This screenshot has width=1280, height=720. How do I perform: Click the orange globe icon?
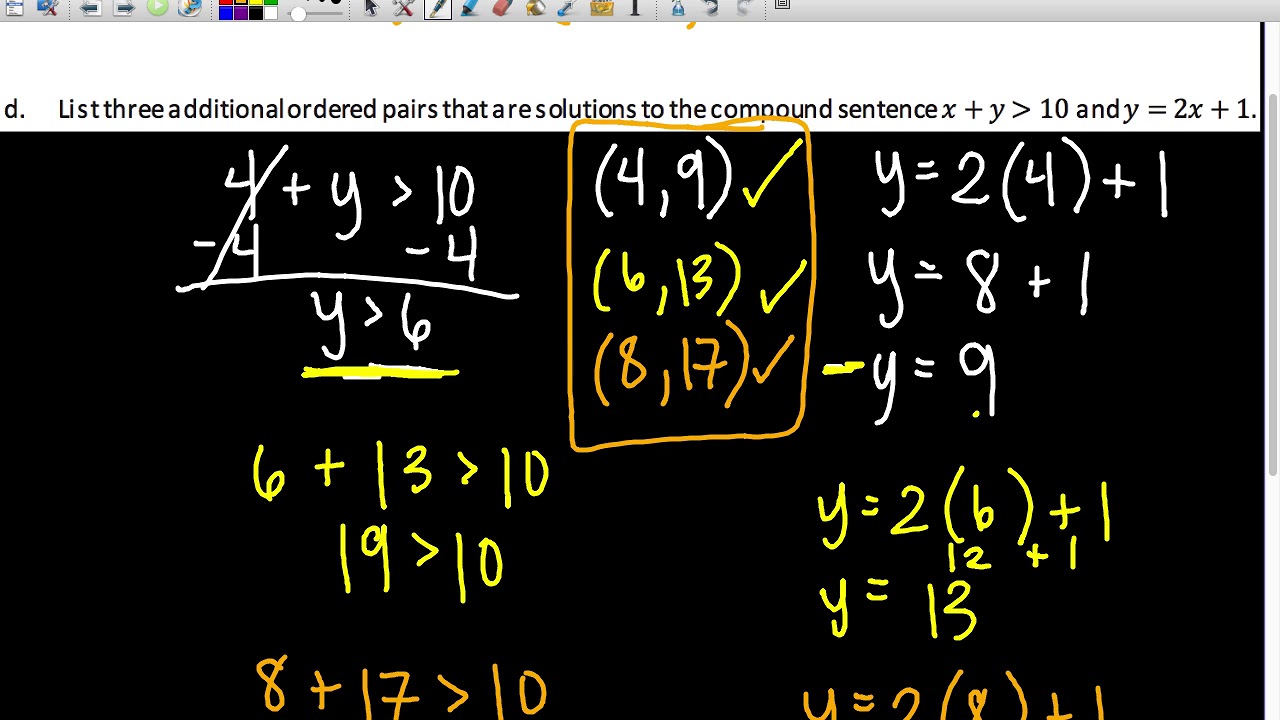189,8
